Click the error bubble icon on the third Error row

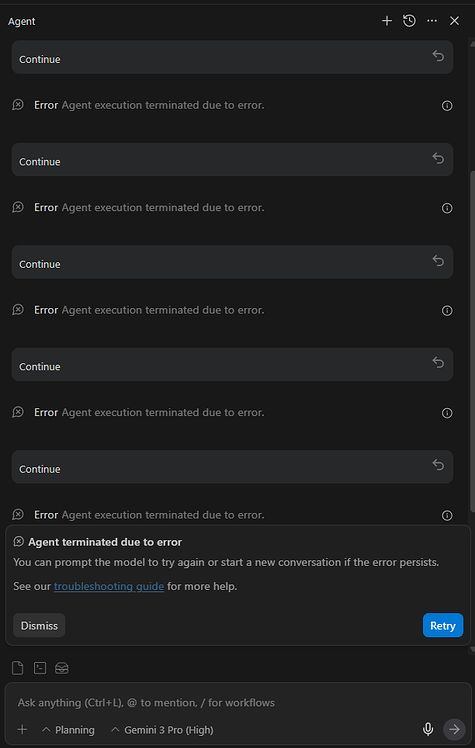(18, 310)
